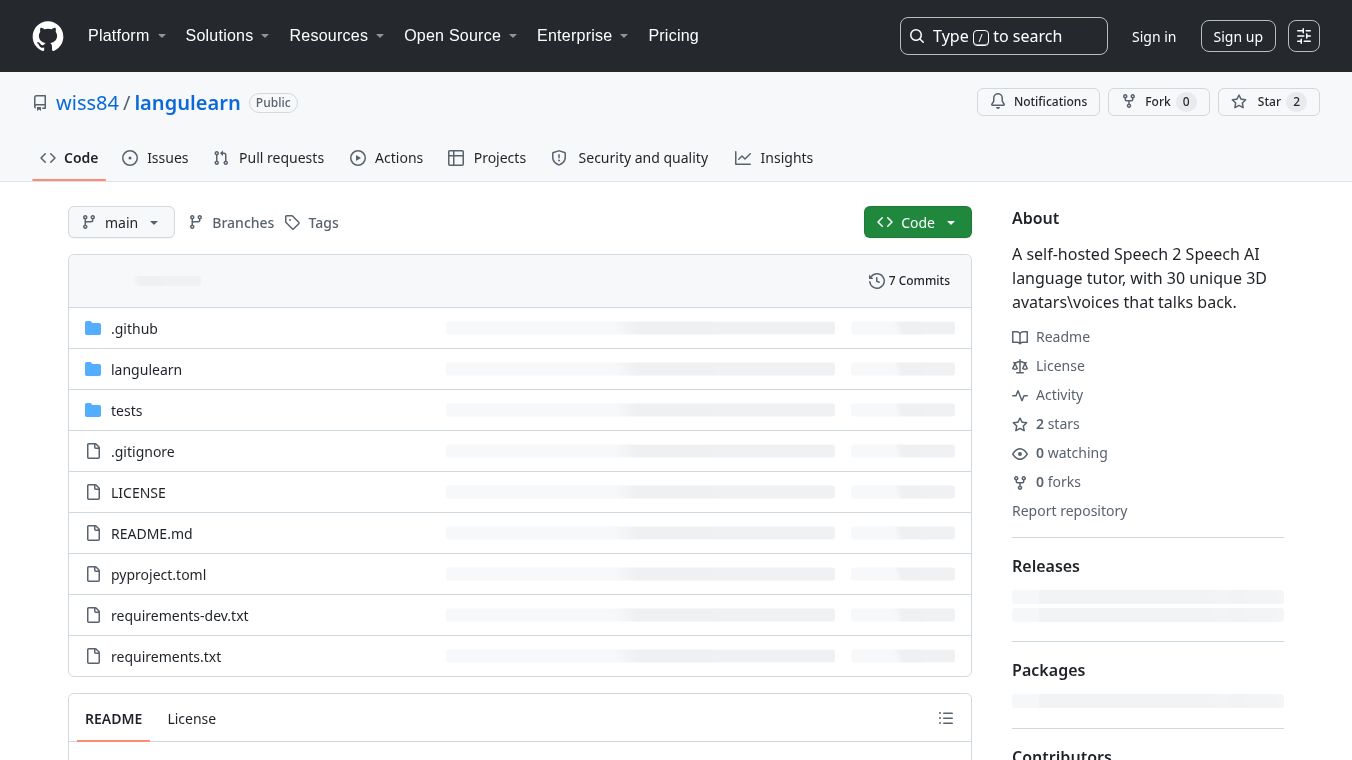Open the wiss84 owner profile link
Screen dimensions: 1352x760
click(87, 103)
